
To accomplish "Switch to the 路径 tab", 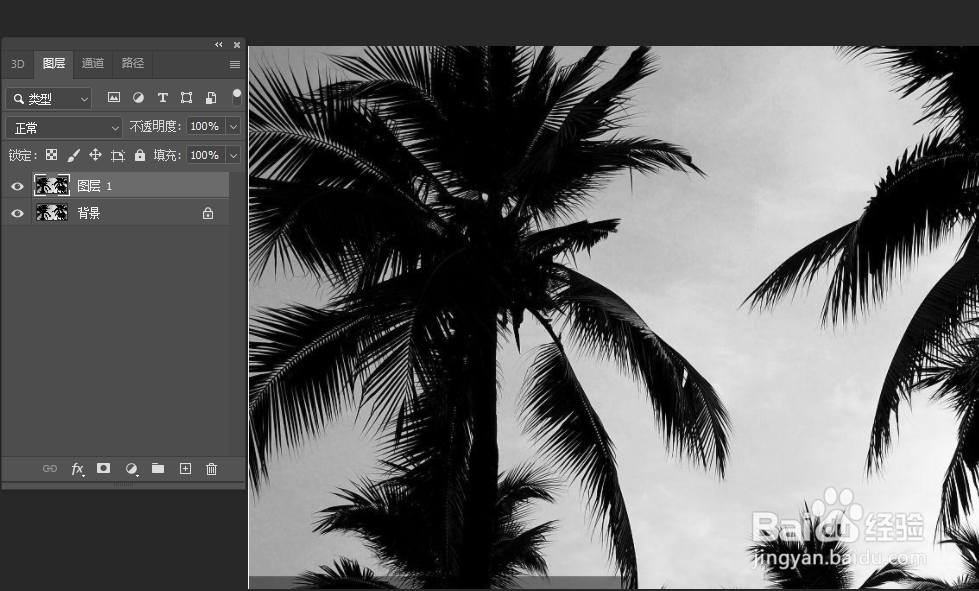I will (132, 63).
